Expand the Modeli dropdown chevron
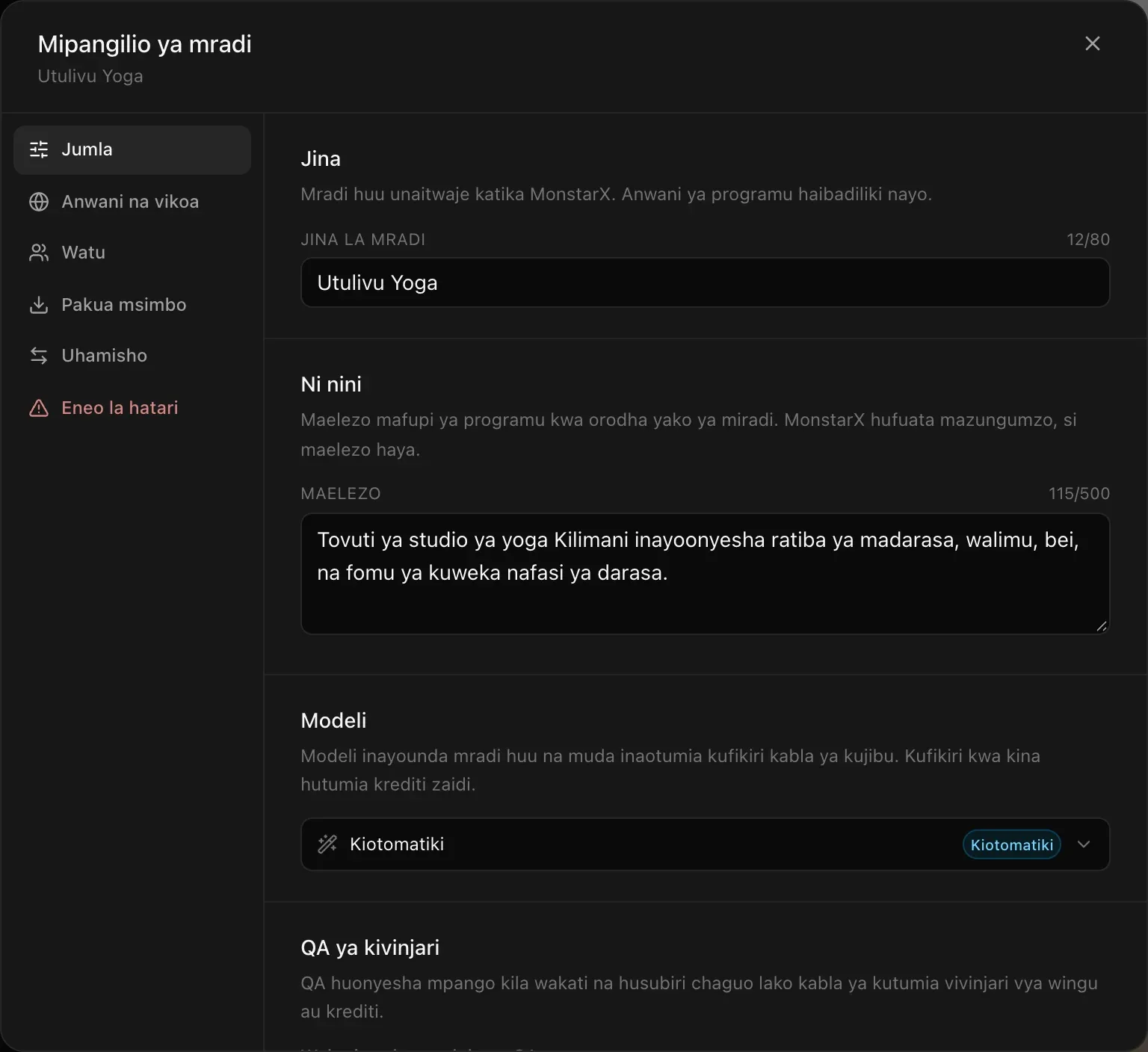 tap(1084, 844)
